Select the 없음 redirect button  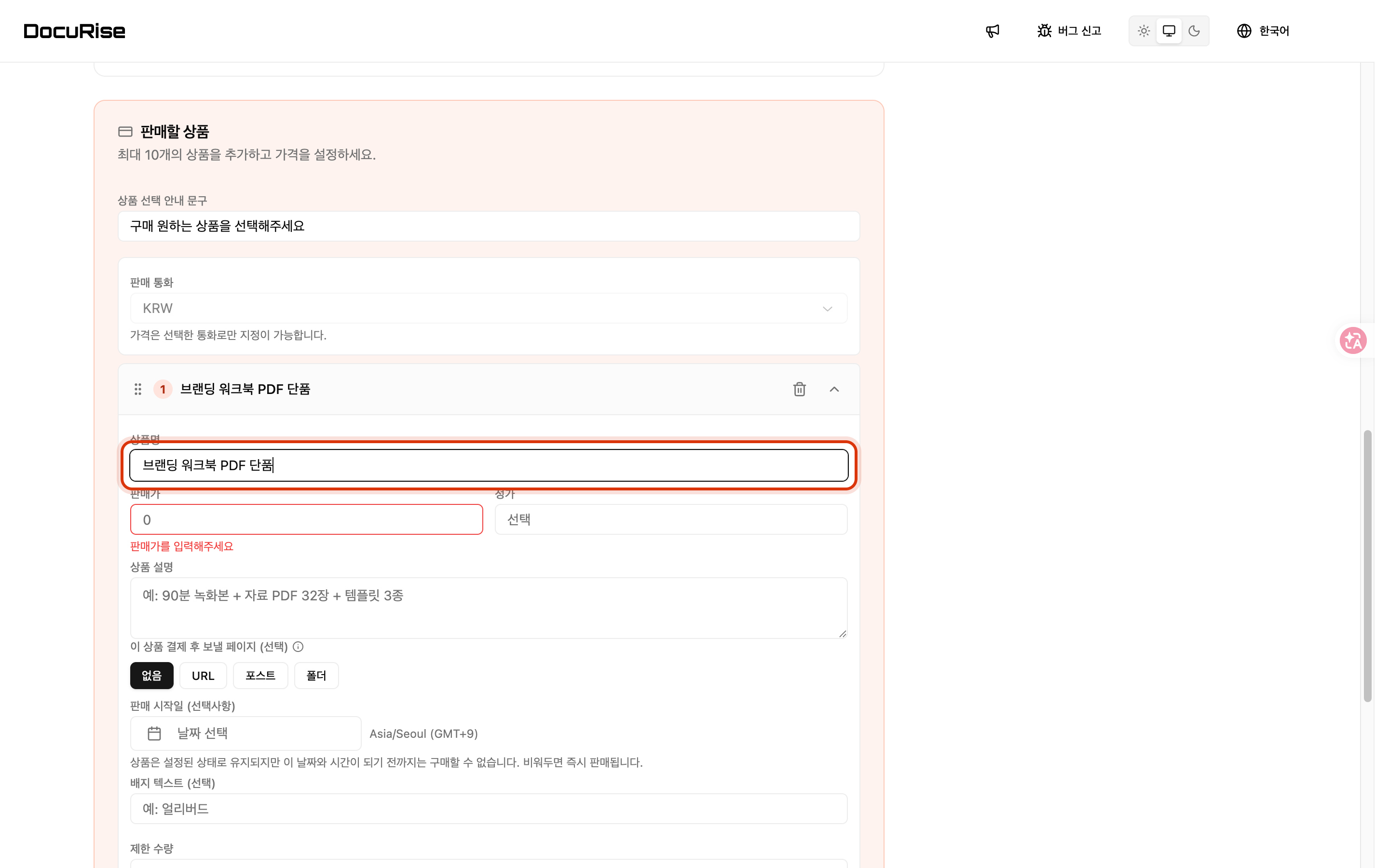coord(151,676)
